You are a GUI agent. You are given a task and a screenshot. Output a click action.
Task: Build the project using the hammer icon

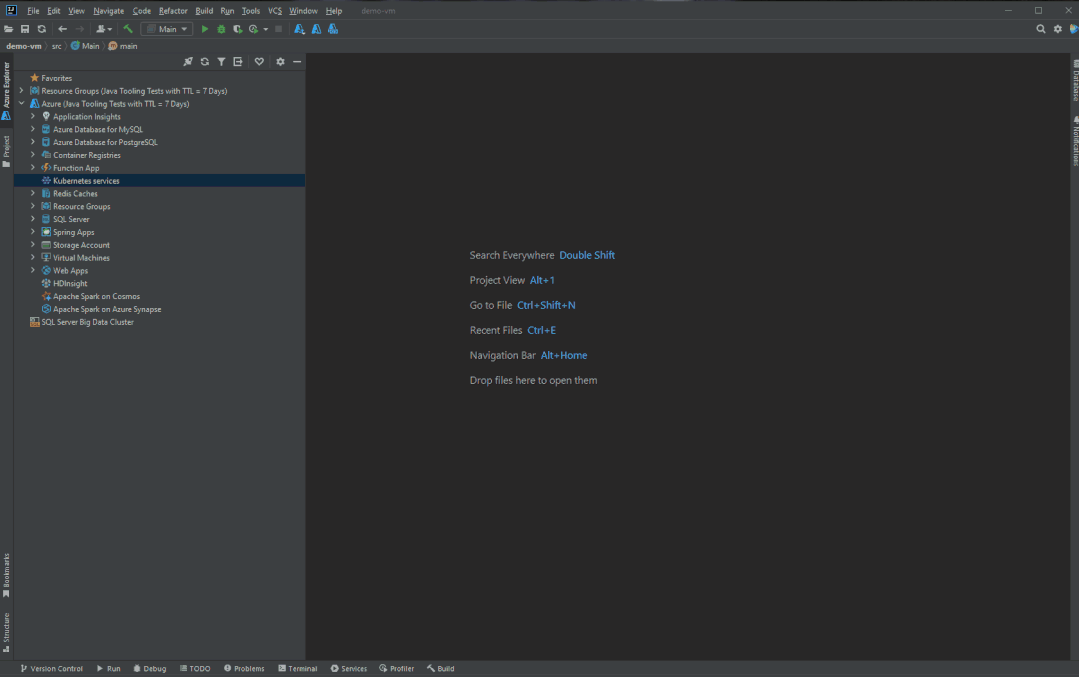coord(126,28)
